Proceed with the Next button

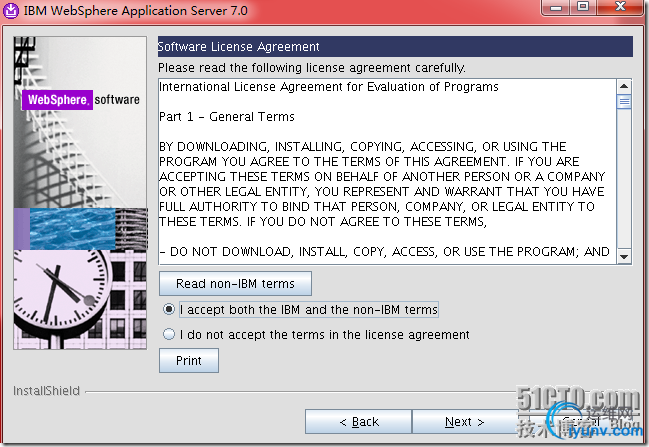click(x=464, y=422)
